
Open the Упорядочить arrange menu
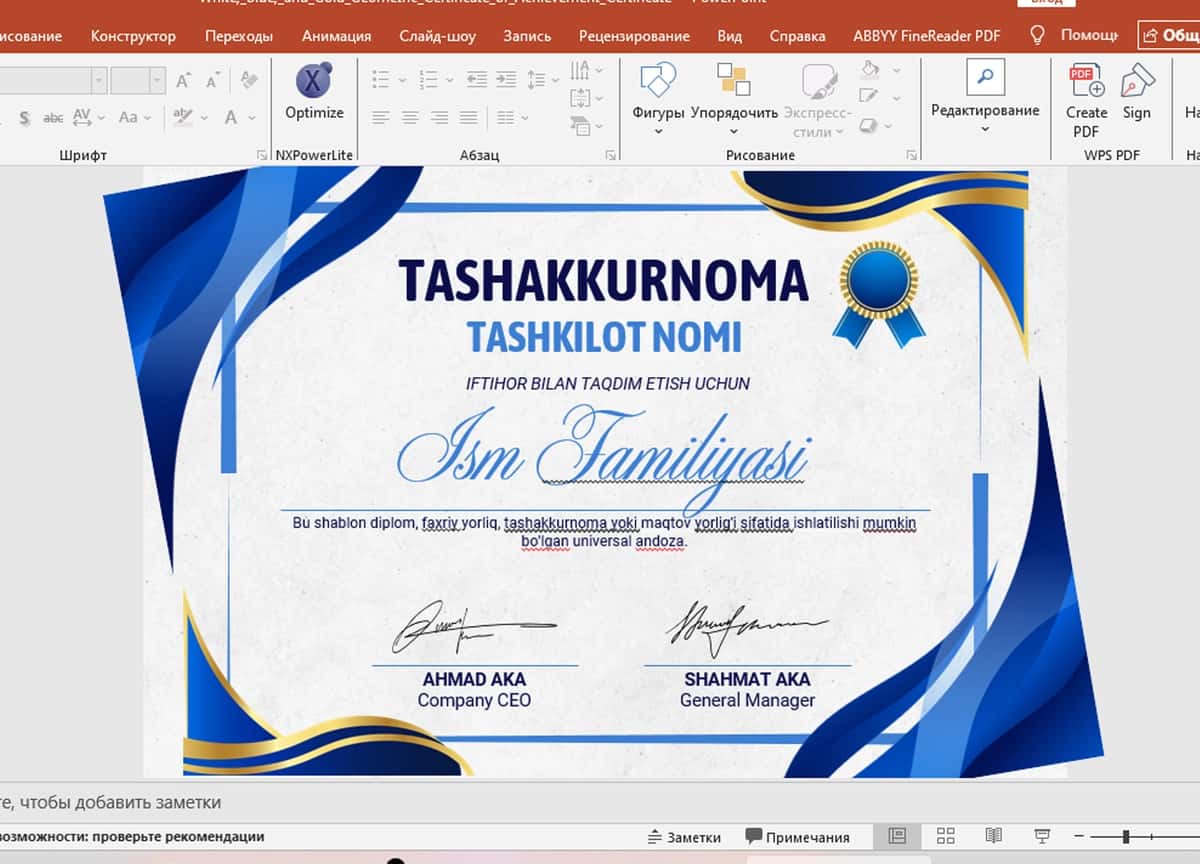click(x=734, y=98)
